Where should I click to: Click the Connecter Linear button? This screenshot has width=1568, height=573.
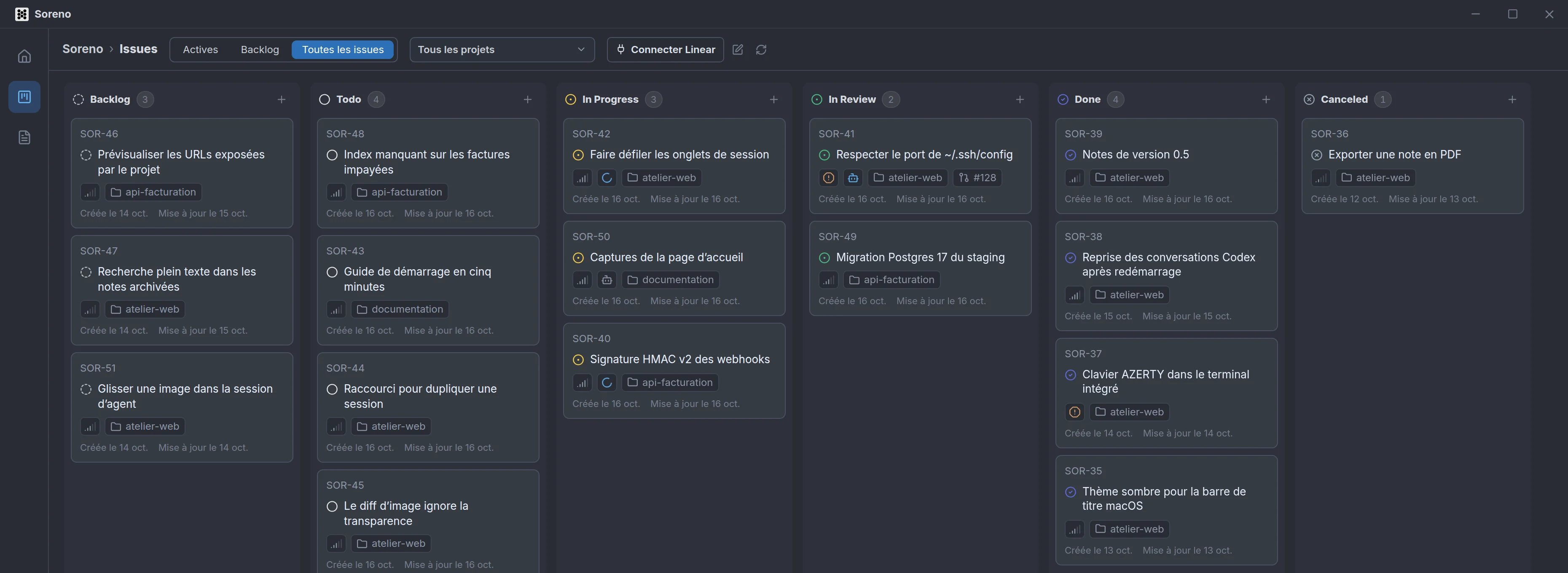(x=665, y=50)
